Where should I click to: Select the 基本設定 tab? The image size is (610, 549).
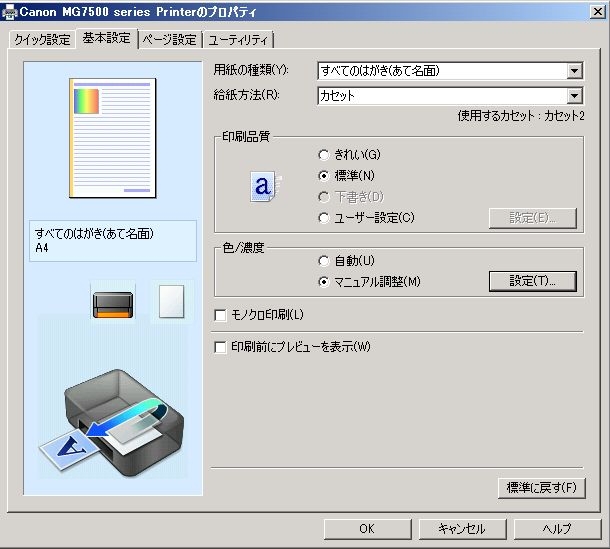[x=107, y=38]
